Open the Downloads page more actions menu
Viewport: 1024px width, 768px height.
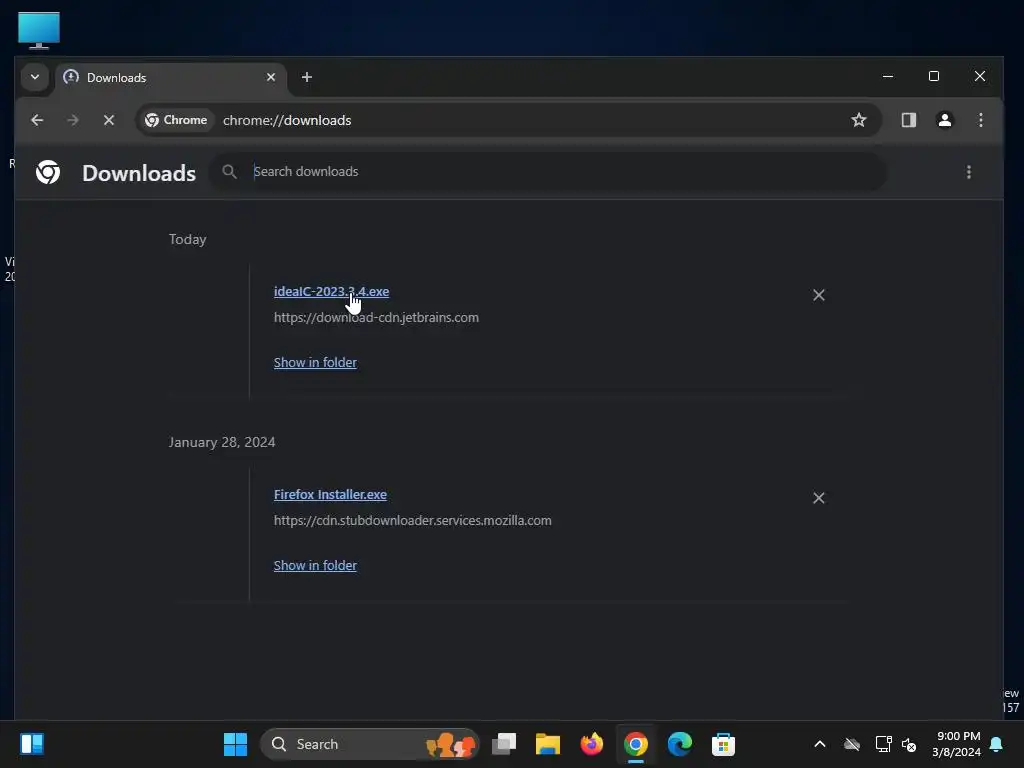pyautogui.click(x=968, y=172)
